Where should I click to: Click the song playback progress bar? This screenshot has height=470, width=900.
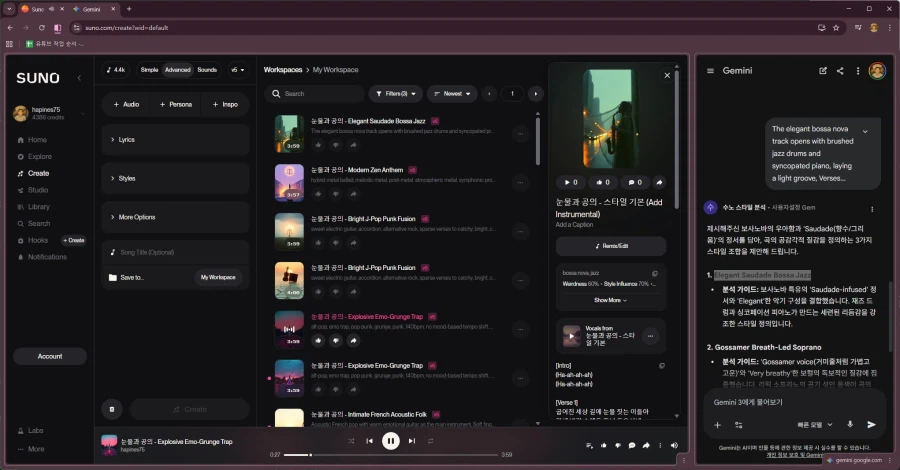pyautogui.click(x=390, y=455)
